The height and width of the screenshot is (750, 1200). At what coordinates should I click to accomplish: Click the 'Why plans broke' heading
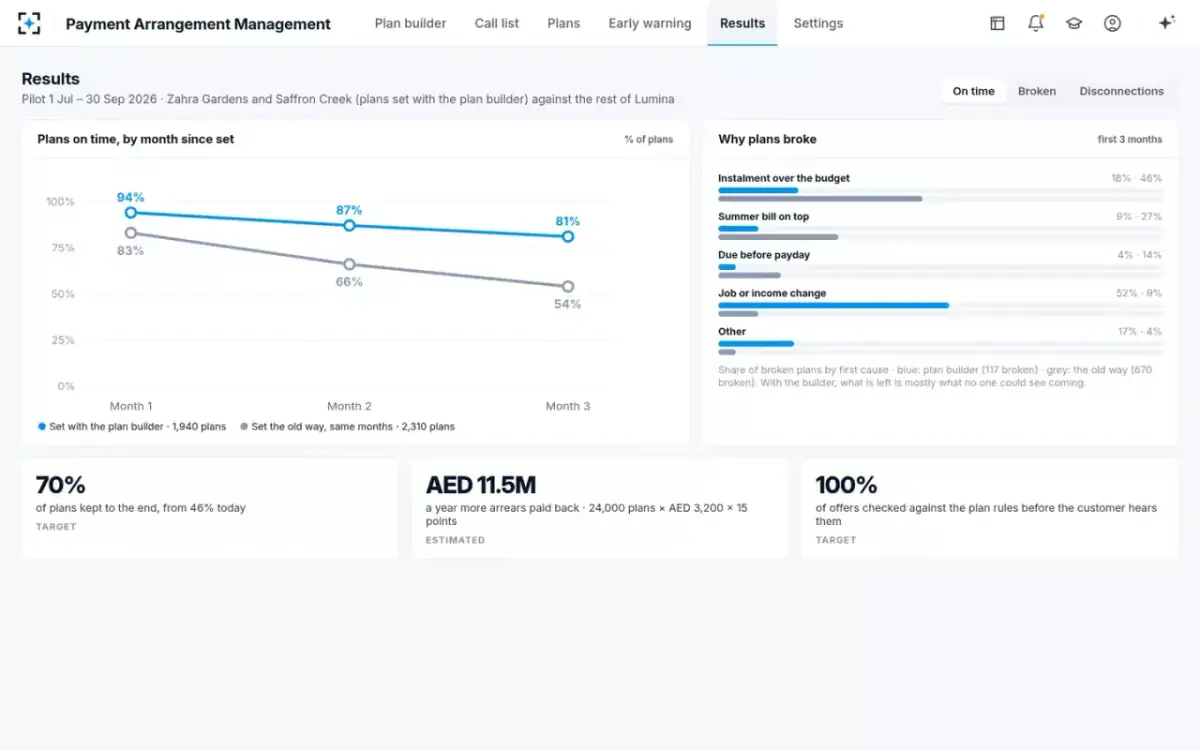click(x=768, y=139)
